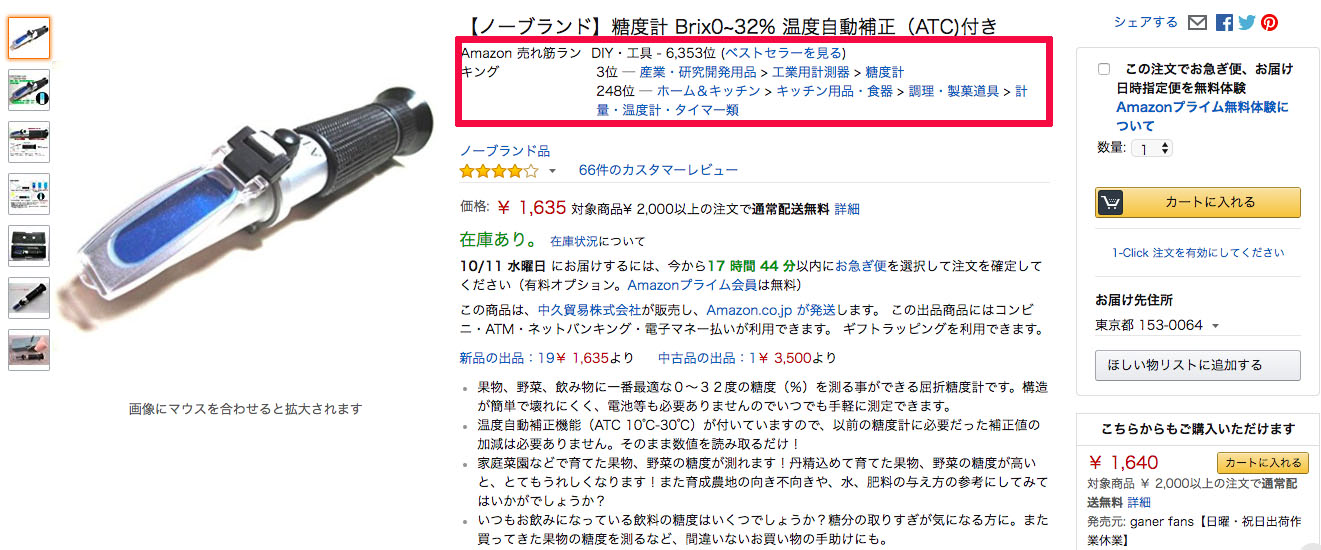
Task: Share the product on Twitter
Action: coord(1246,23)
